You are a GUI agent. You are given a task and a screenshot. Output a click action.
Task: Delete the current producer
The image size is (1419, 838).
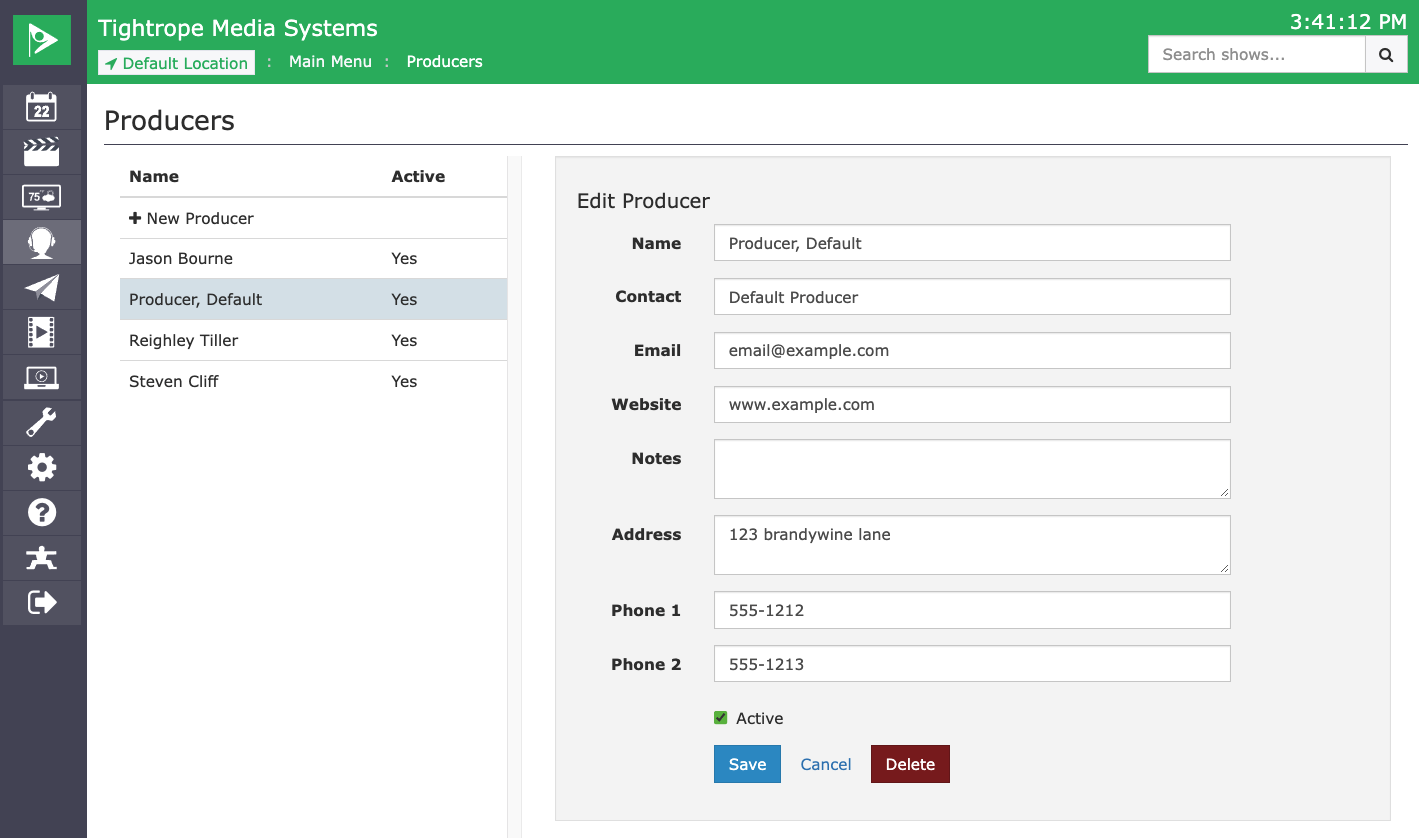coord(909,763)
